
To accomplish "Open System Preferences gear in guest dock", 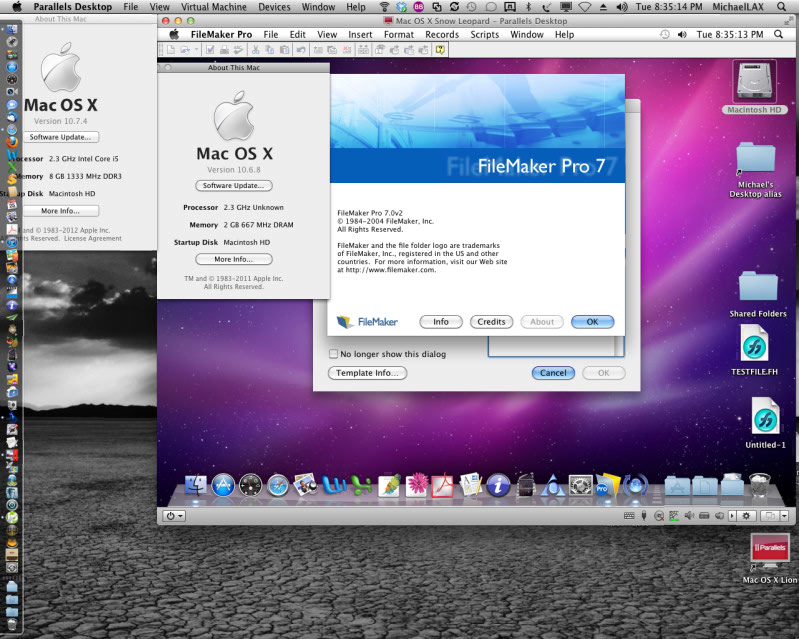I will (x=580, y=485).
